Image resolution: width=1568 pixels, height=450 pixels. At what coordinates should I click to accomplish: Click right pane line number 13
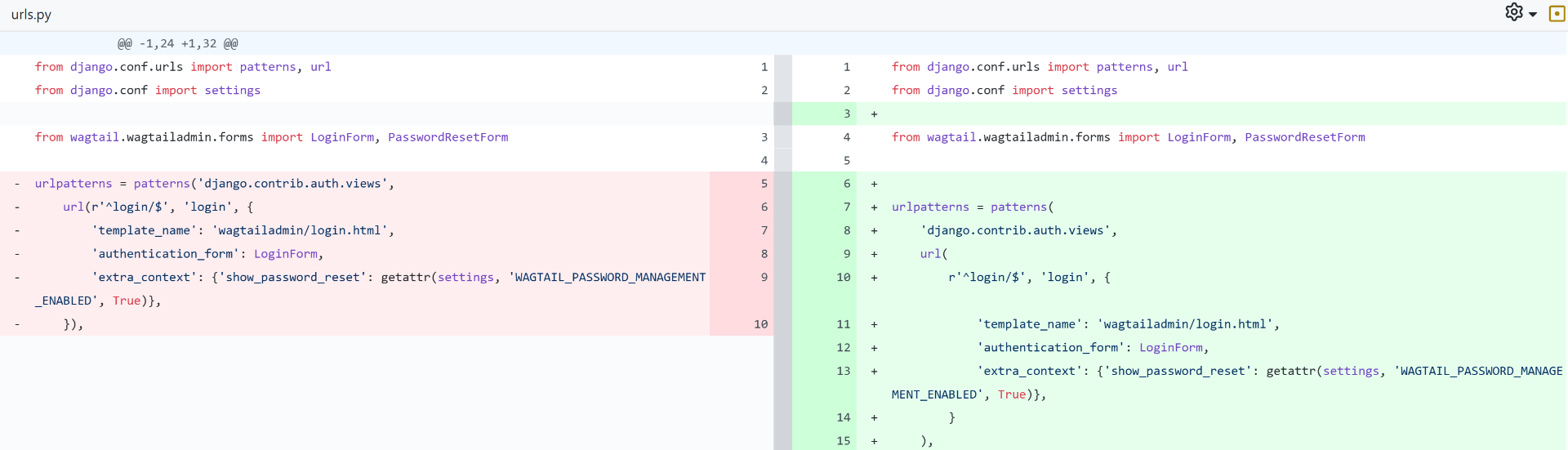(x=843, y=371)
